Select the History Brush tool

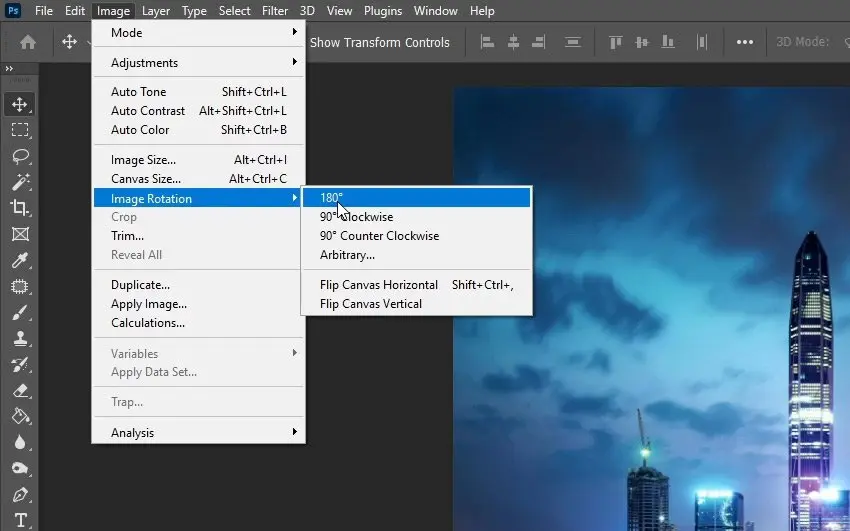pos(20,365)
